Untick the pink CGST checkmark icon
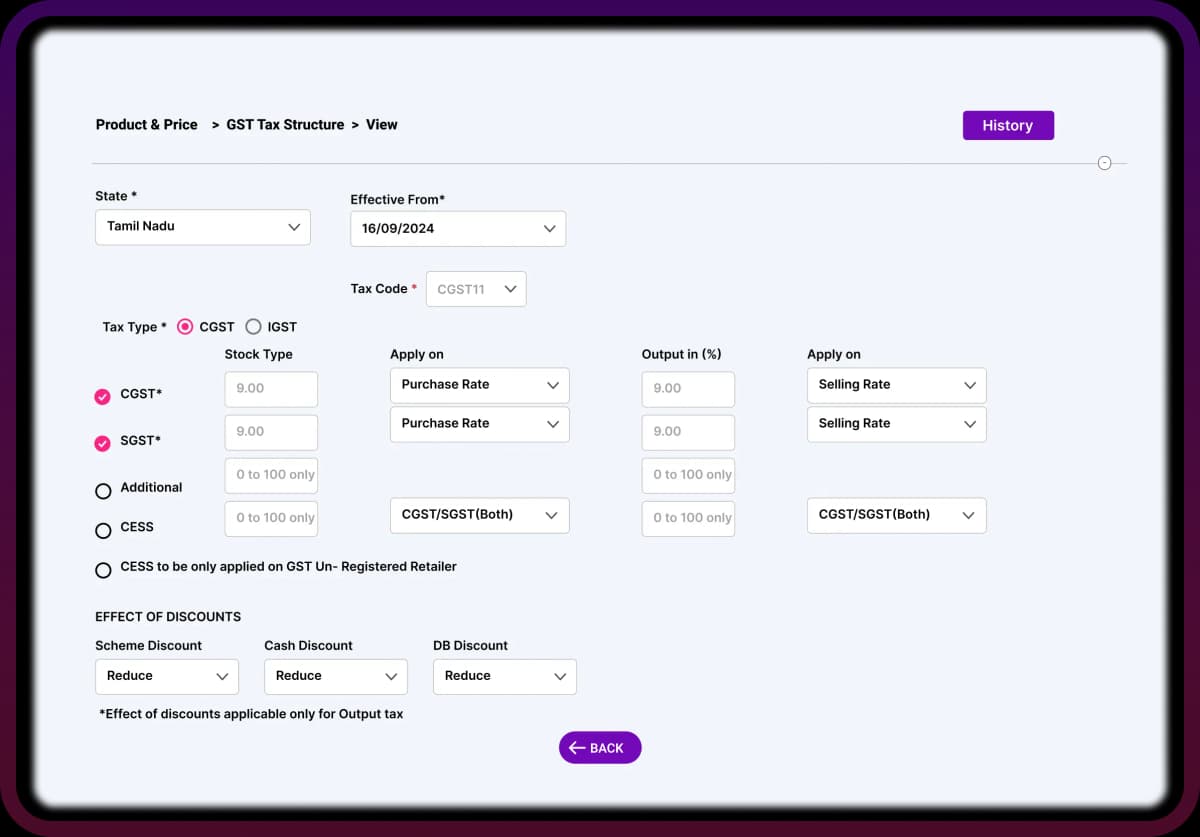The image size is (1200, 837). [102, 397]
